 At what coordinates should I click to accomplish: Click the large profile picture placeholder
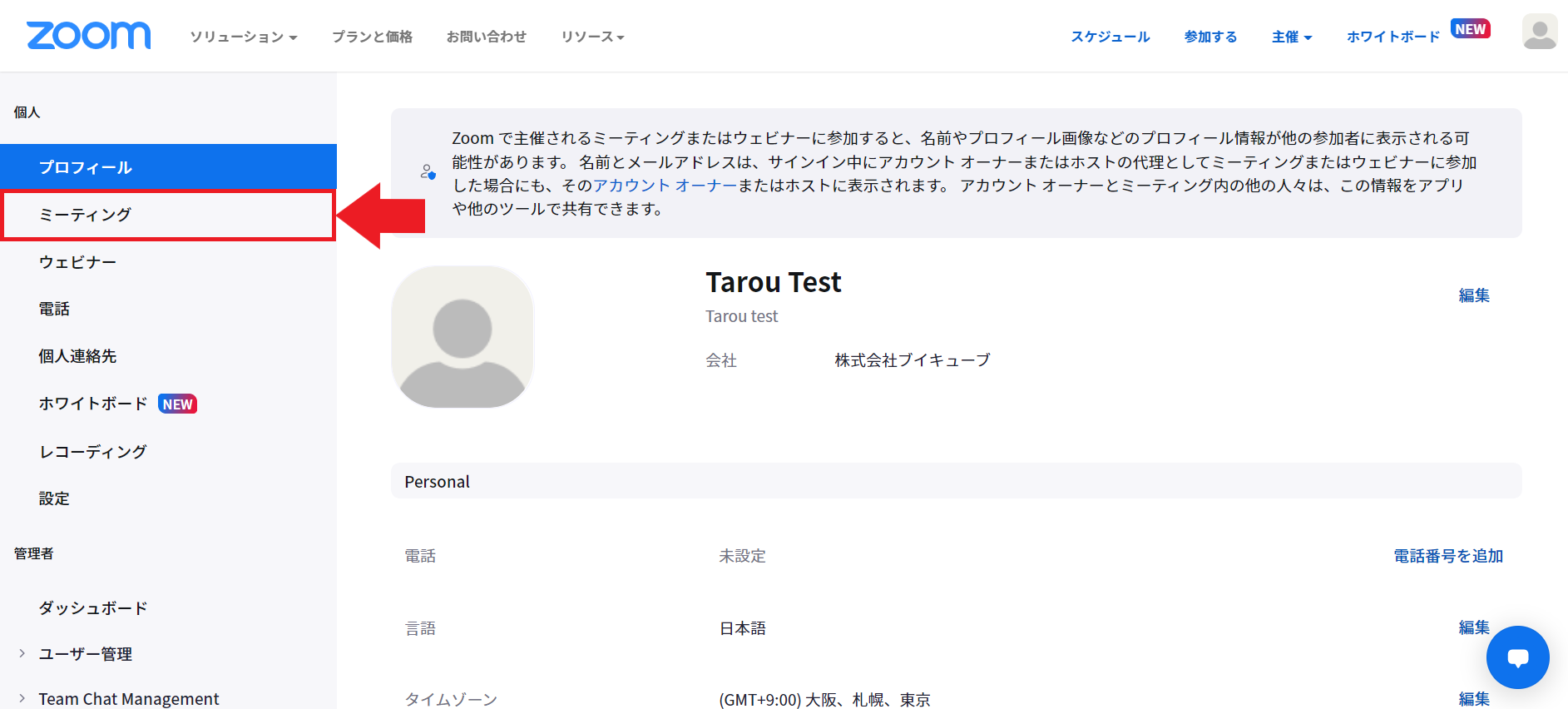pos(462,337)
